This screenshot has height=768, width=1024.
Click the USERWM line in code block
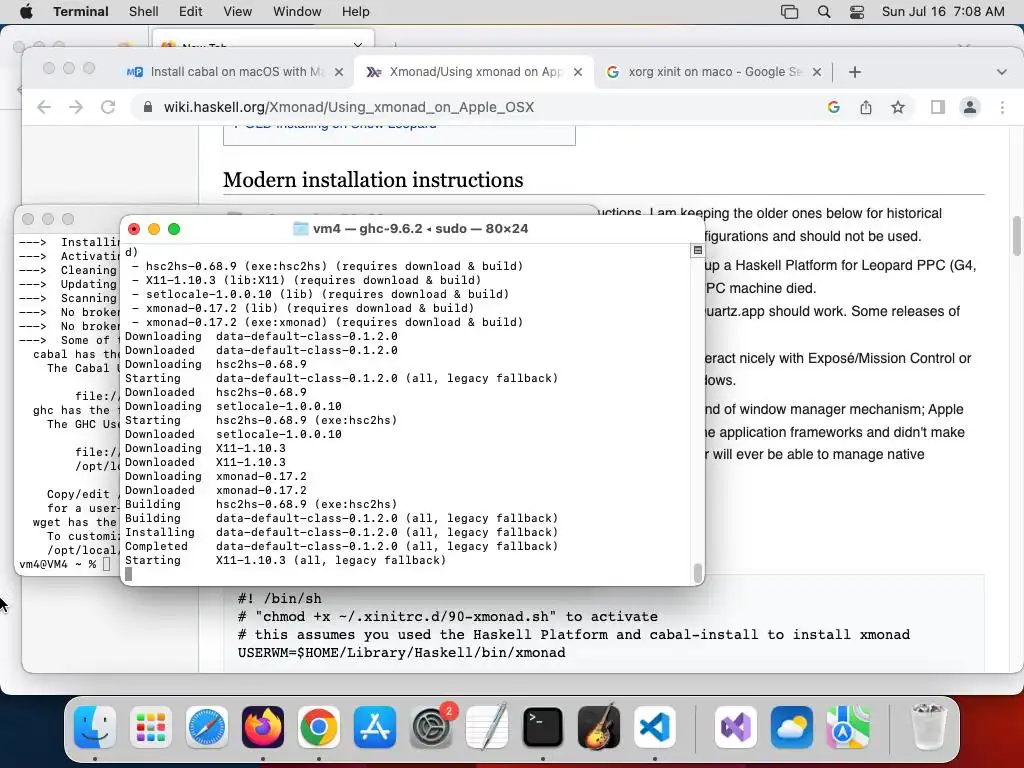coord(402,652)
